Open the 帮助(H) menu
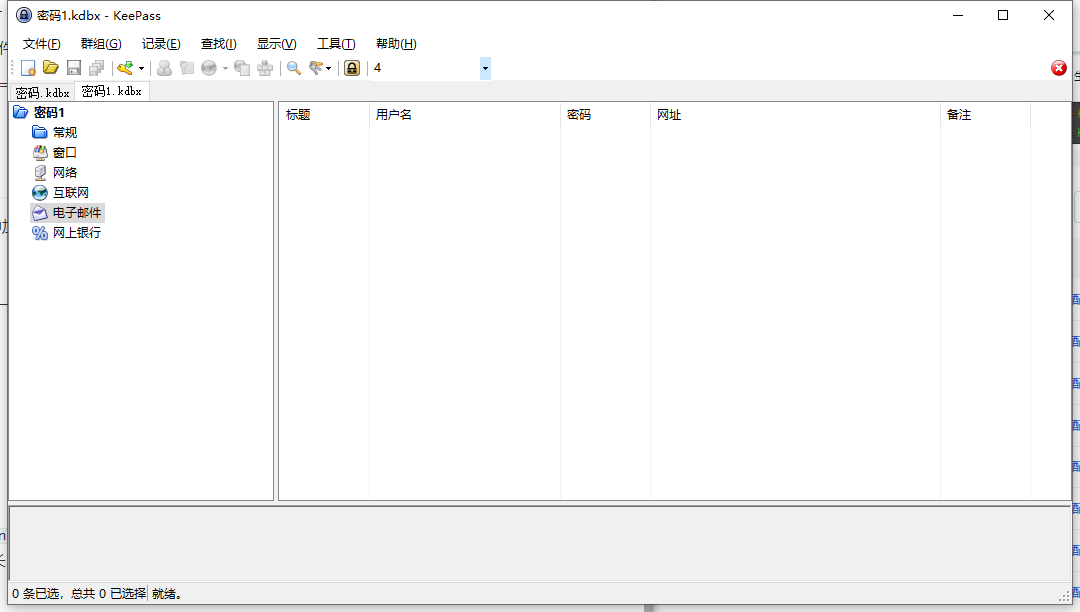 pyautogui.click(x=396, y=44)
